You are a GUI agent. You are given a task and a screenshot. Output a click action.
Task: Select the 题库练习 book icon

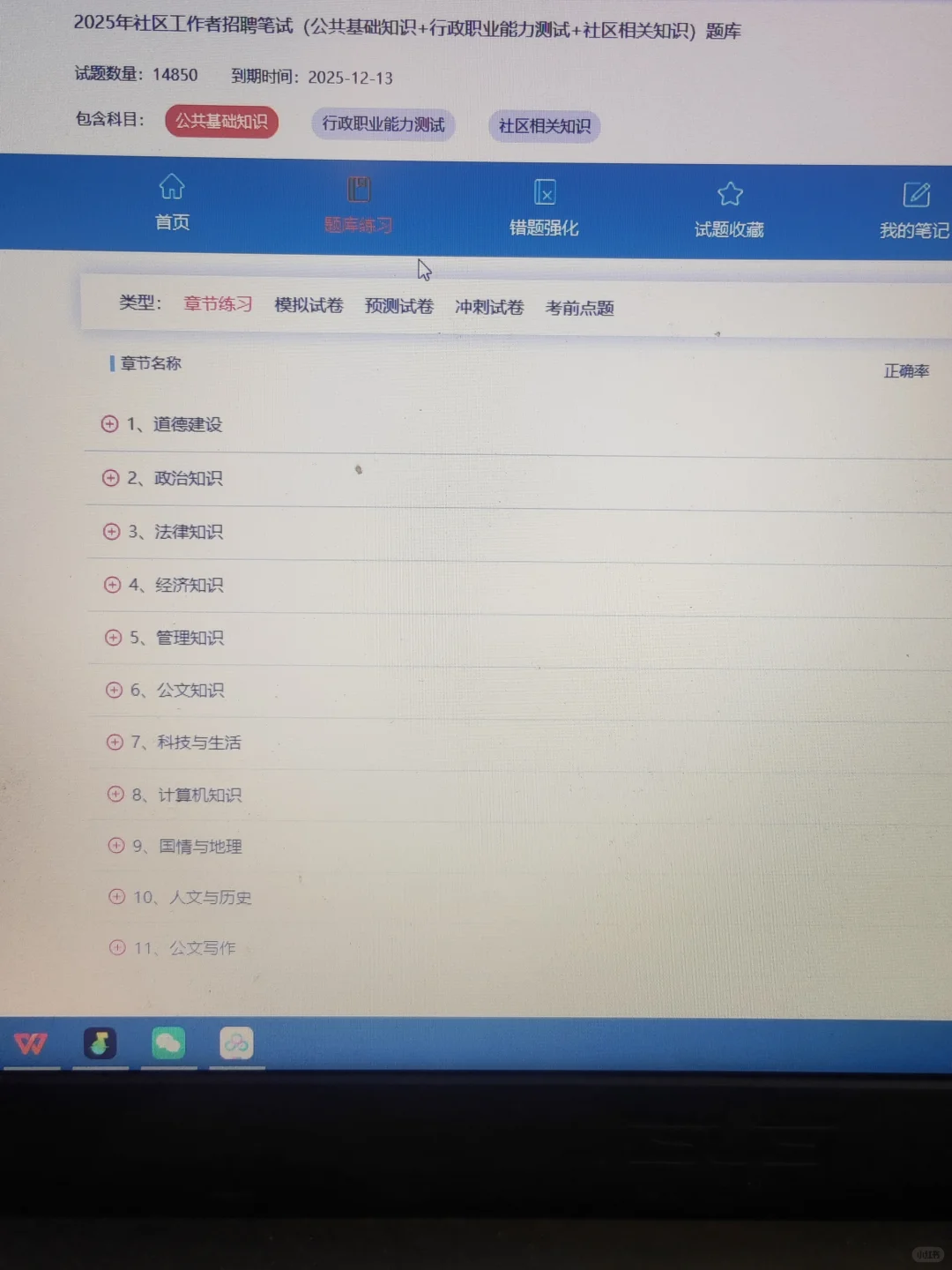point(358,187)
